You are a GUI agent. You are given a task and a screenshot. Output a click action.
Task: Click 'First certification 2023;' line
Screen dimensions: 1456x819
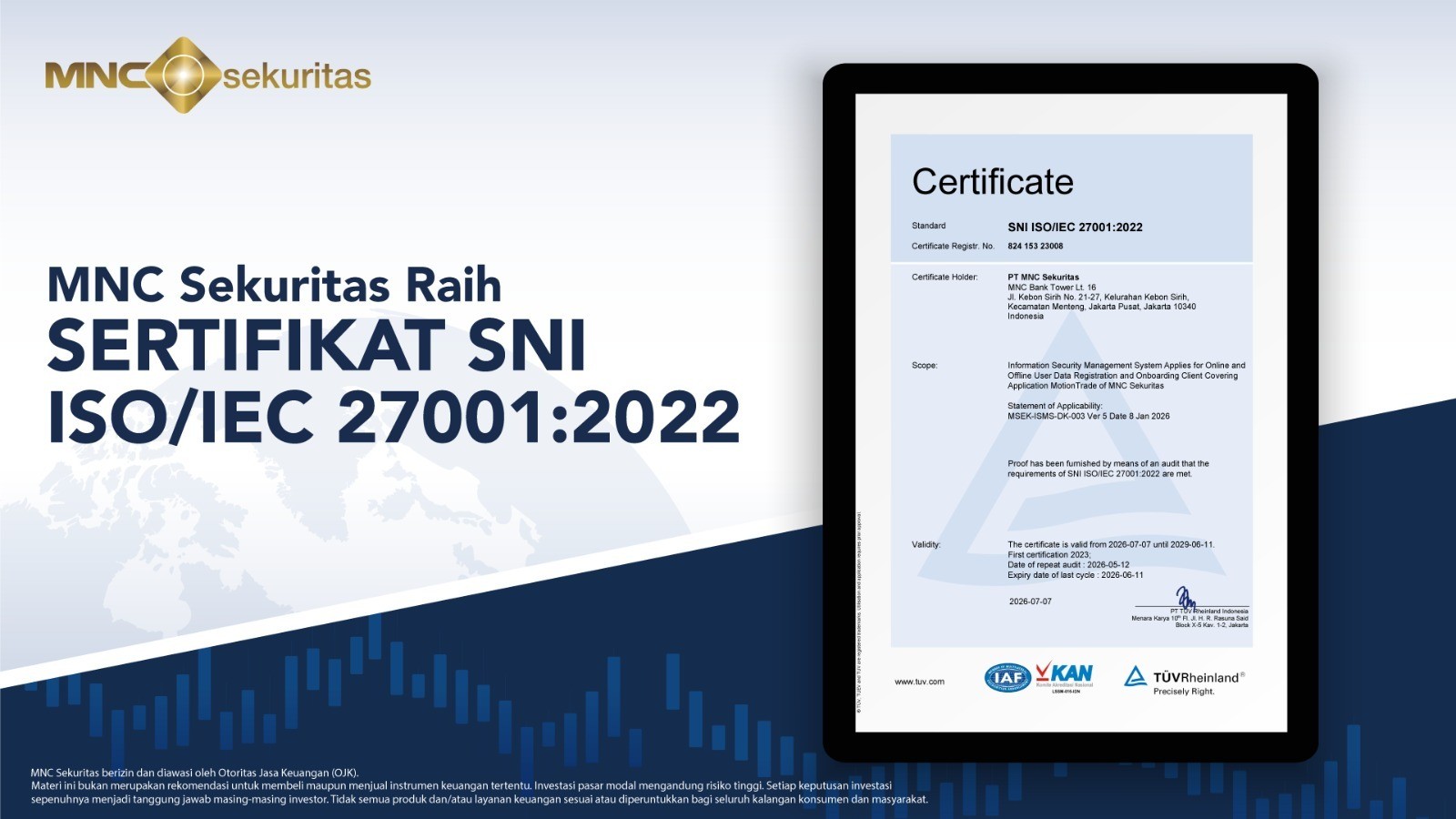[x=1048, y=554]
